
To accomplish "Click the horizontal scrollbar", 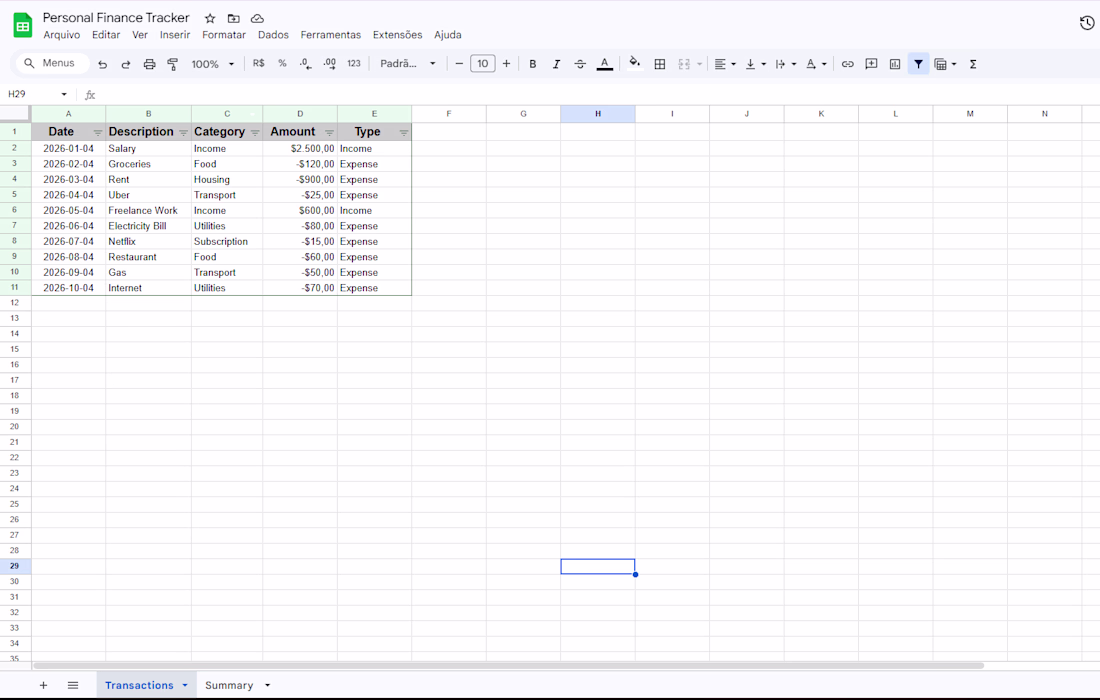I will click(x=508, y=666).
